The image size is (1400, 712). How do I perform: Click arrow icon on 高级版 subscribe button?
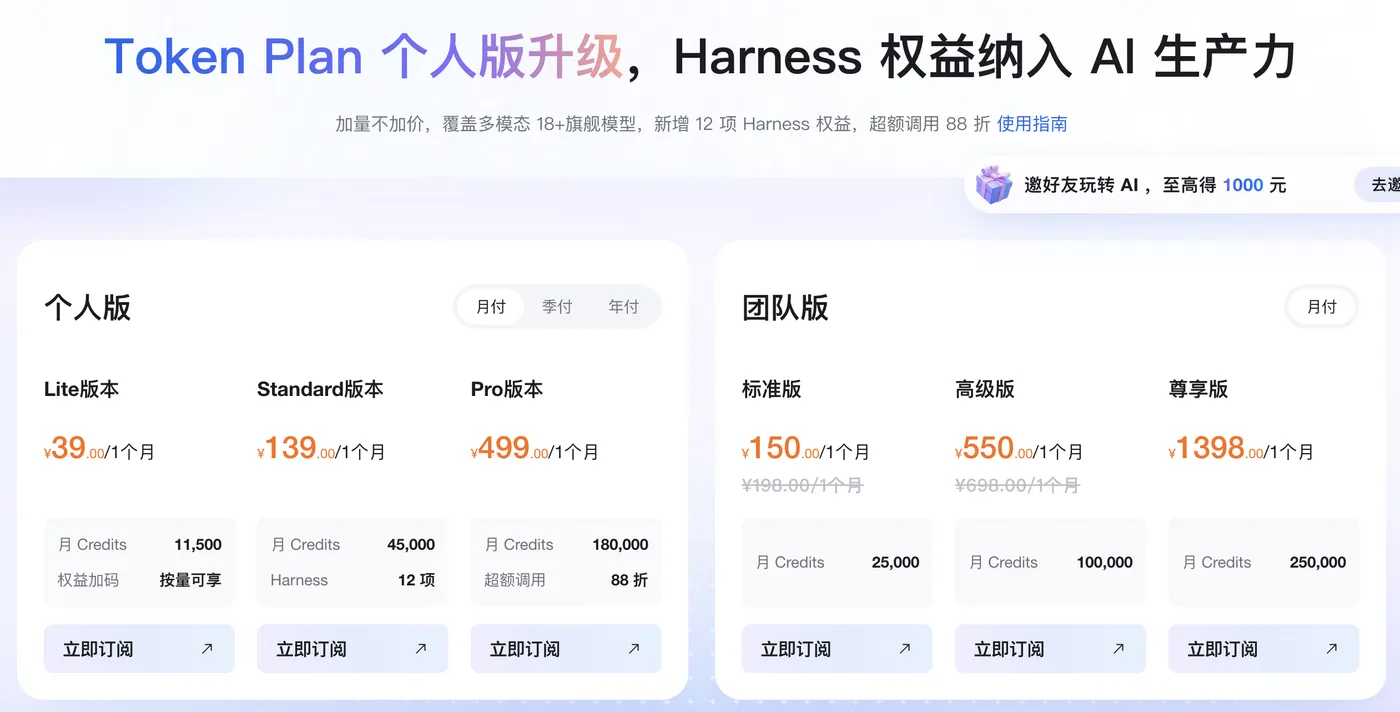coord(1118,648)
